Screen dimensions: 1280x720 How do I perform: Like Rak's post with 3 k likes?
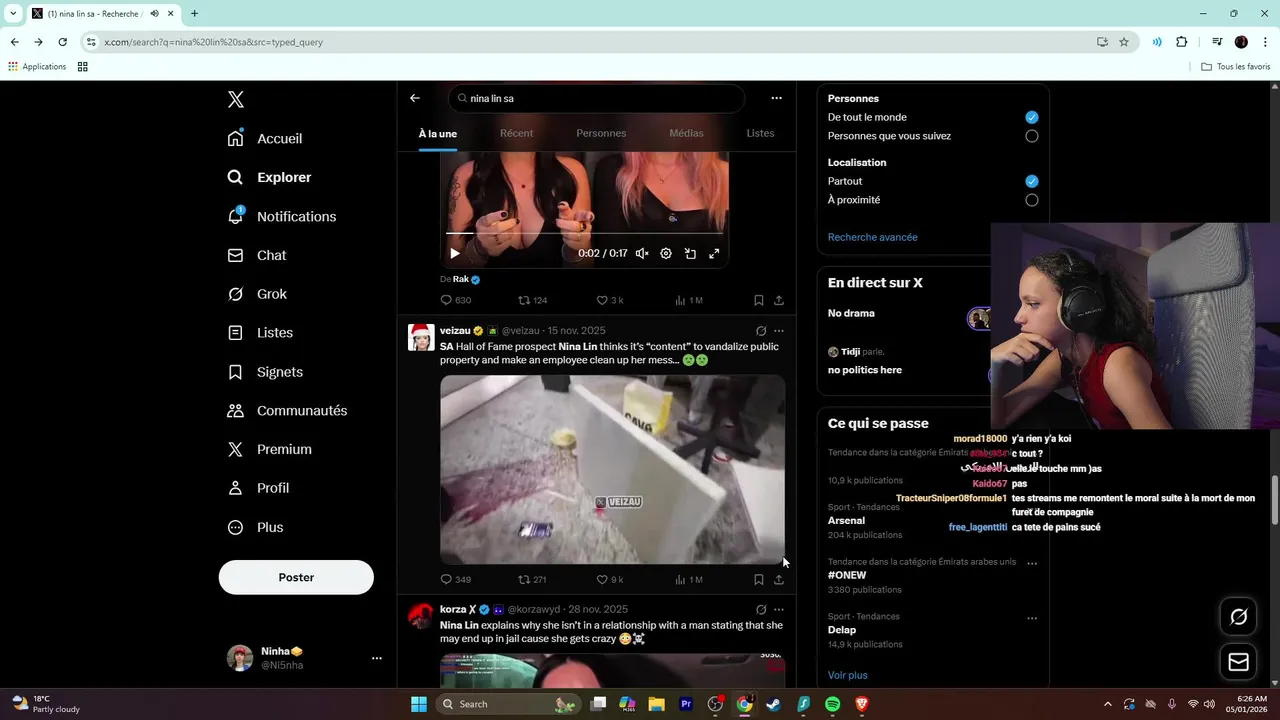tap(610, 300)
